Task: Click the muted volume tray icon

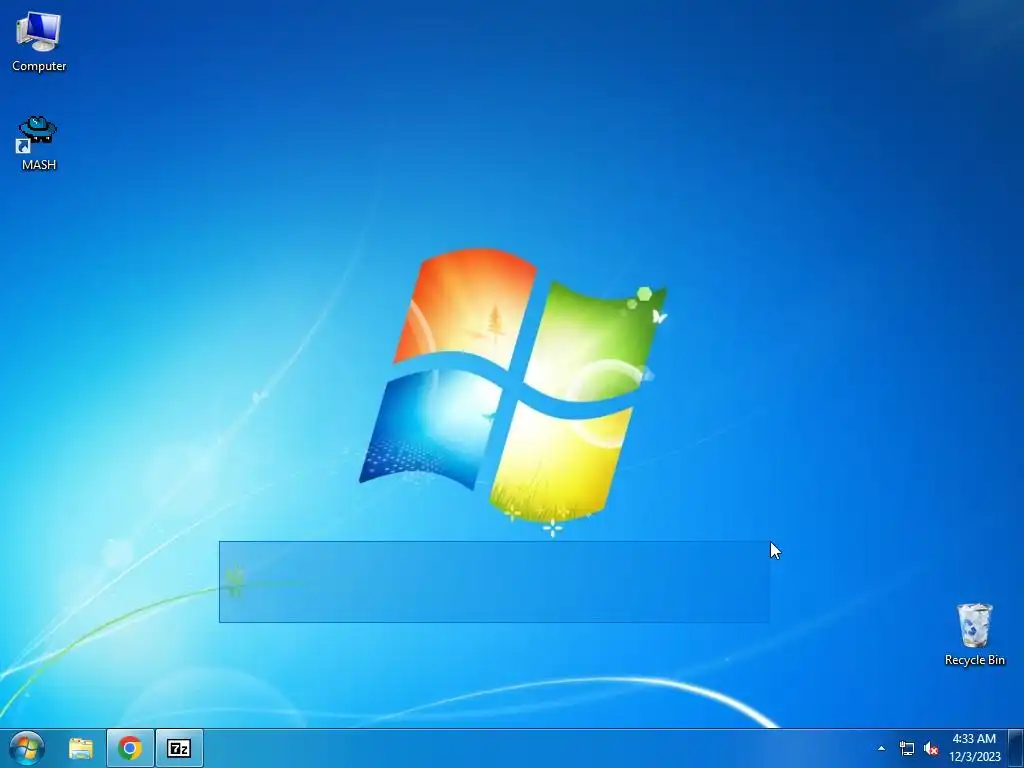Action: pyautogui.click(x=931, y=748)
